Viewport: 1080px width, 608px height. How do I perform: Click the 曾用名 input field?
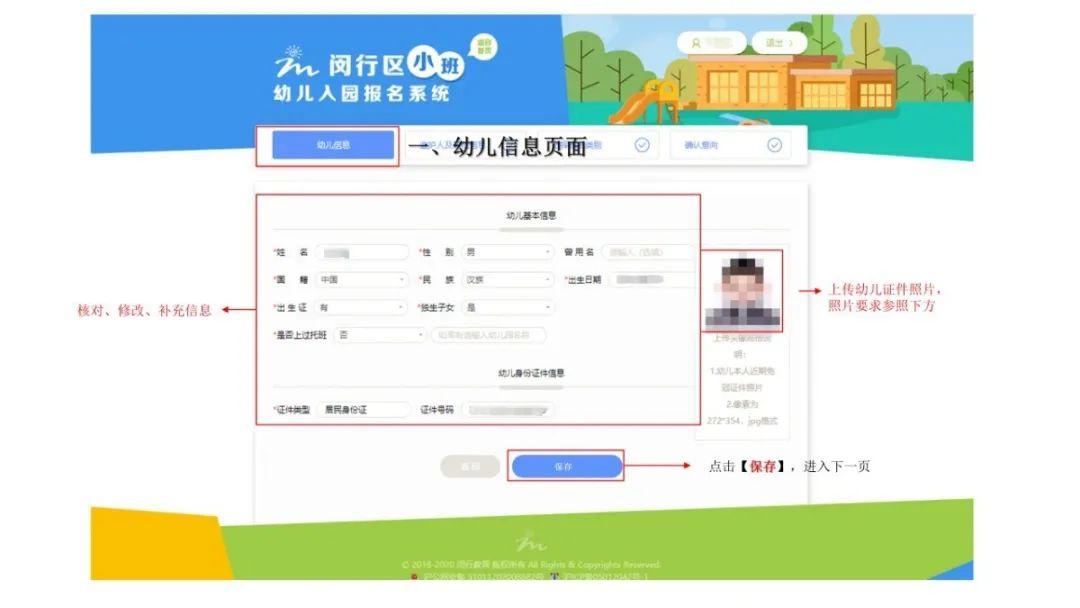coord(648,253)
